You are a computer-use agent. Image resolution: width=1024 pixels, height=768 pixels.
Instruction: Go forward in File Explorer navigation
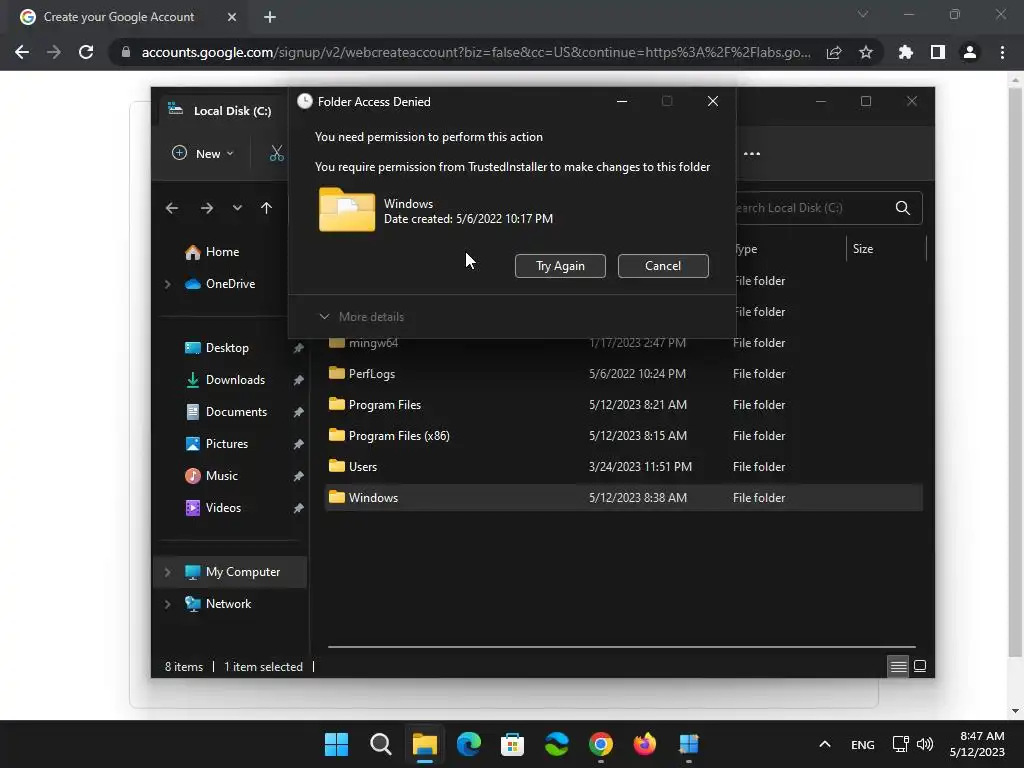[207, 208]
